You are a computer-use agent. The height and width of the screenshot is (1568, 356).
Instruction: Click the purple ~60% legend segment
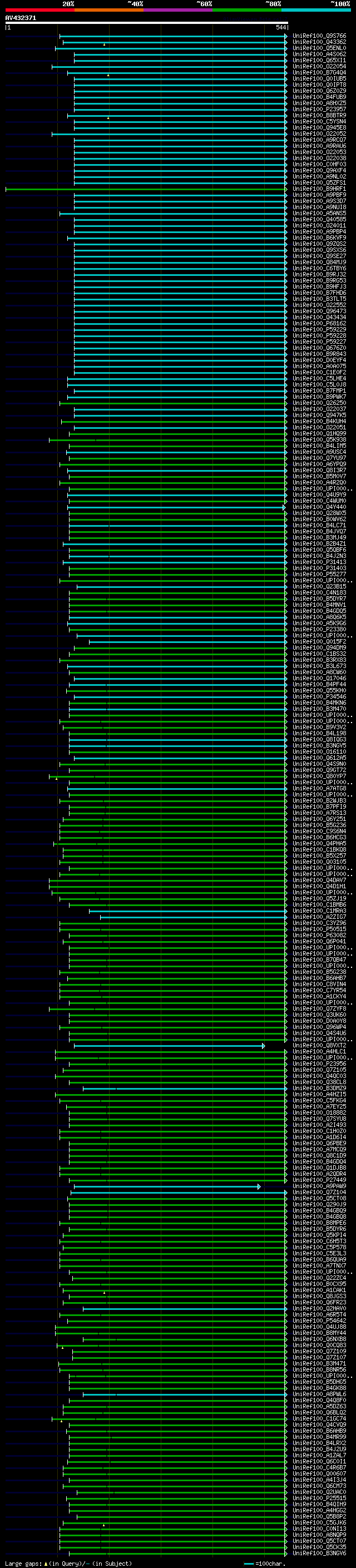(x=177, y=10)
